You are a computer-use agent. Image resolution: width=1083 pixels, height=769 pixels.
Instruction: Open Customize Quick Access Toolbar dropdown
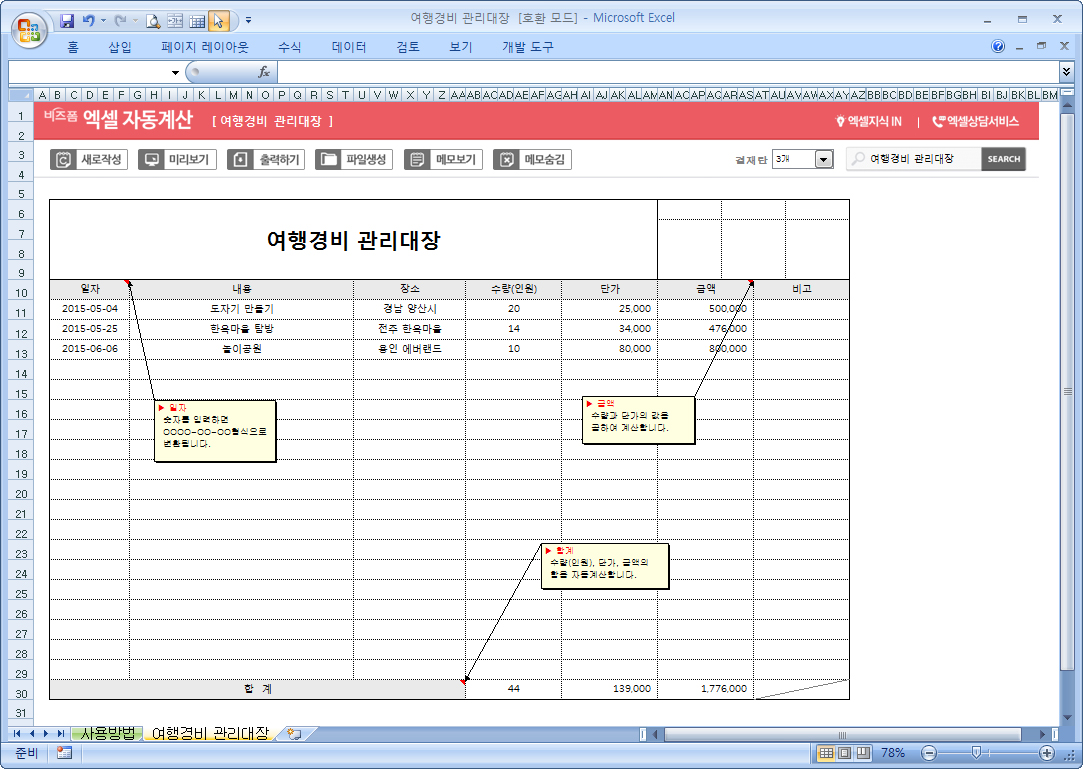tap(249, 21)
